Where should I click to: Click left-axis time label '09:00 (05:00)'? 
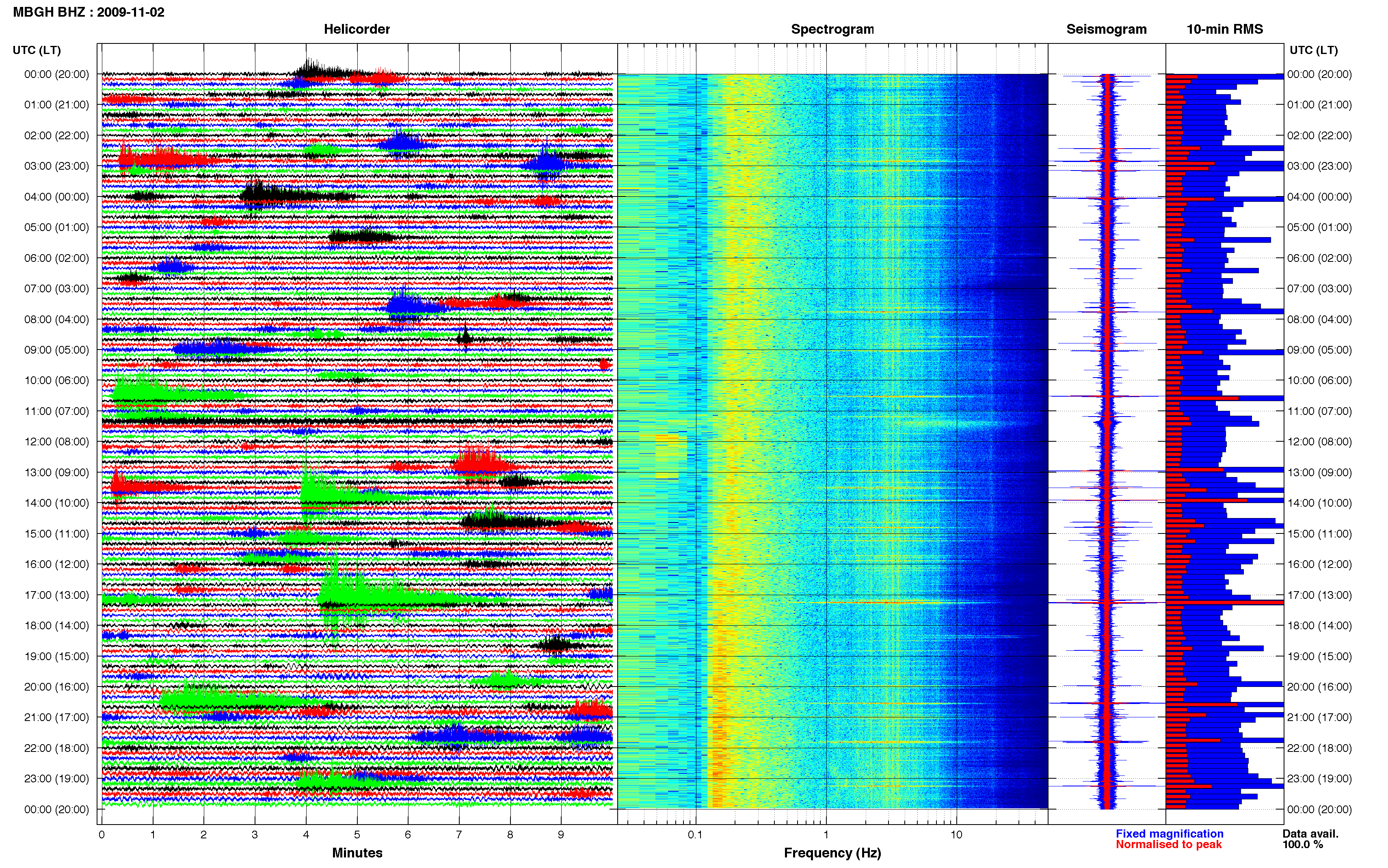(x=56, y=350)
